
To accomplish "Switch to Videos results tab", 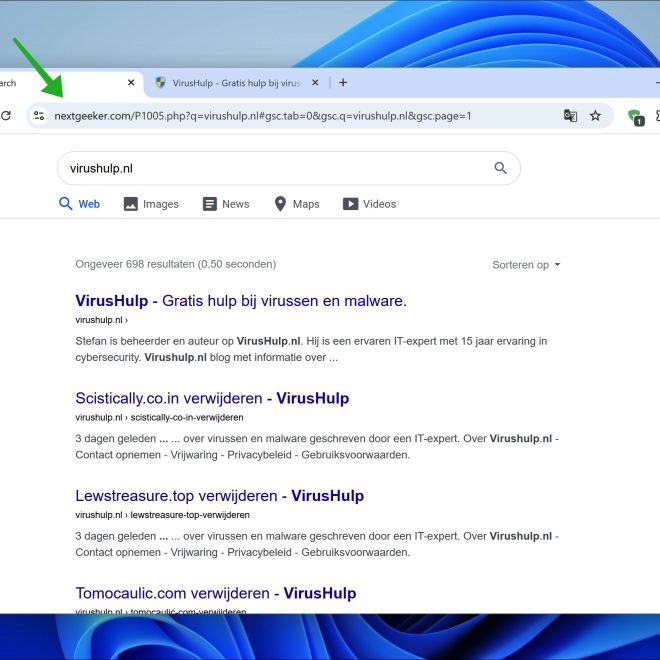I will [x=370, y=204].
